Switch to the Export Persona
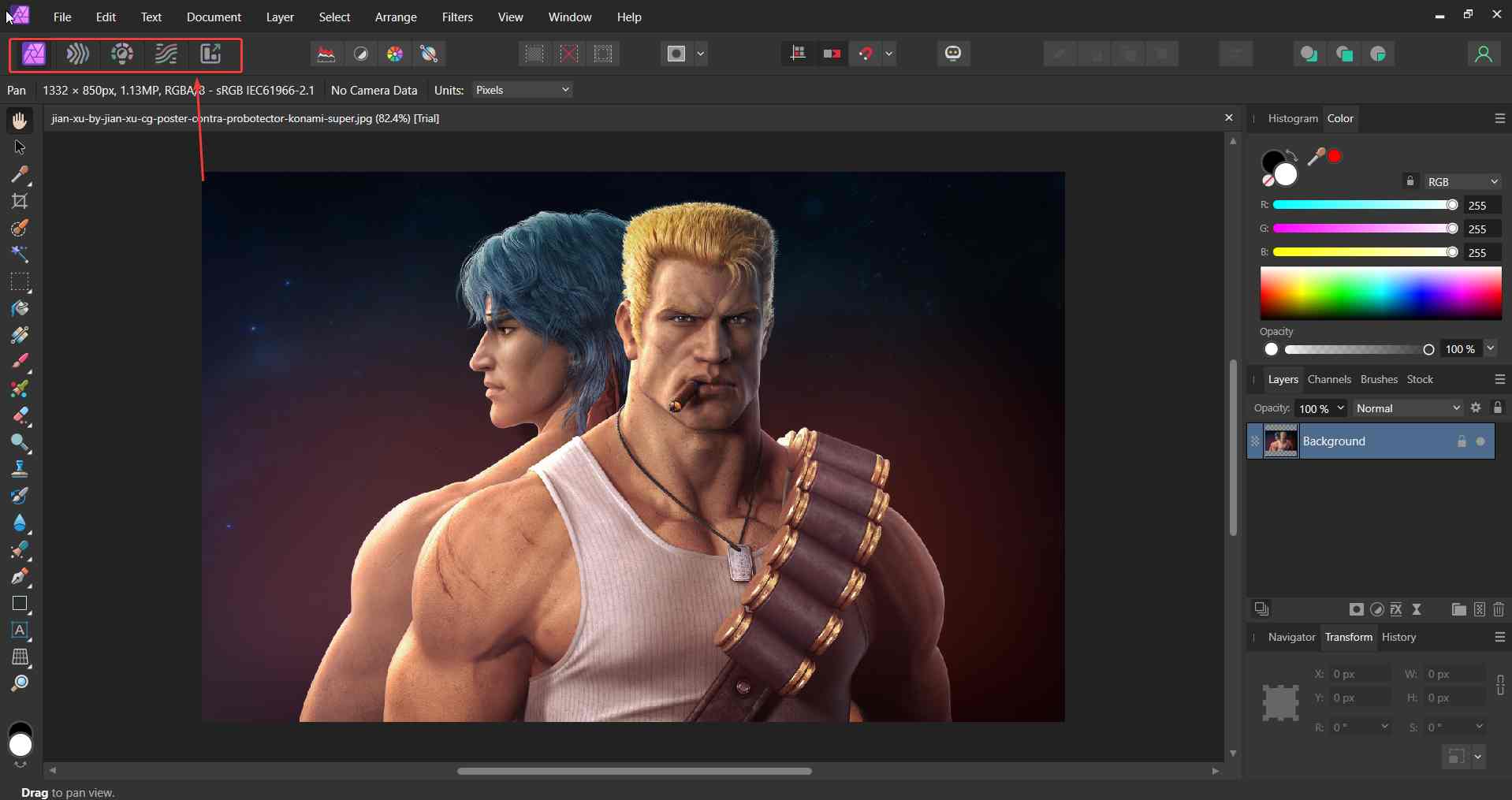The width and height of the screenshot is (1512, 800). [210, 54]
